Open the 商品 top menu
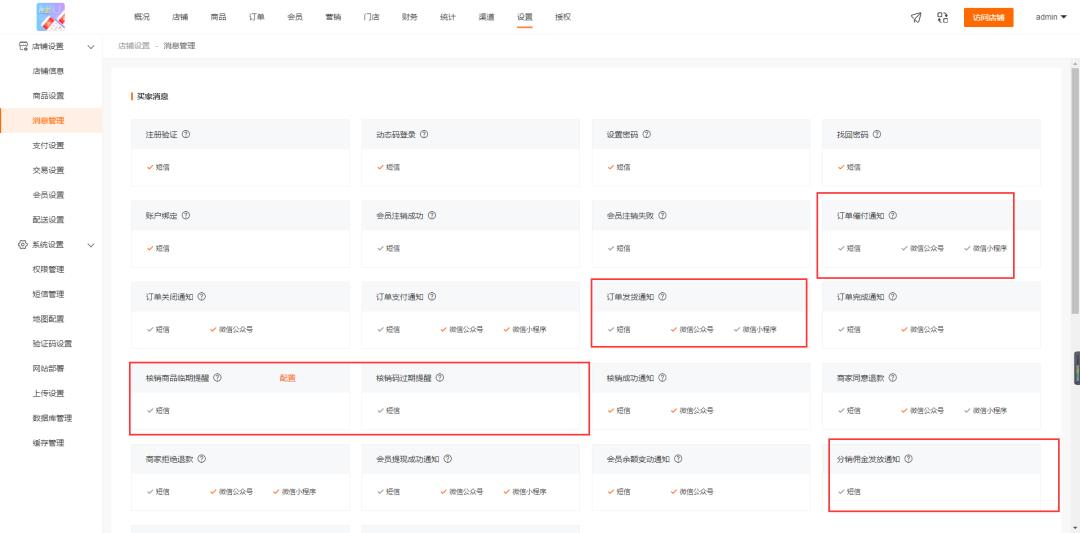The width and height of the screenshot is (1080, 533). (218, 17)
